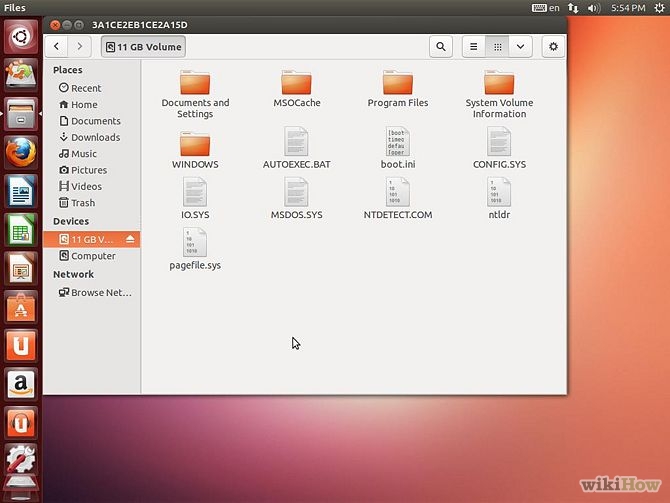Screen dimensions: 670x503
Task: Open Ubuntu One from the launcher
Action: pyautogui.click(x=21, y=346)
